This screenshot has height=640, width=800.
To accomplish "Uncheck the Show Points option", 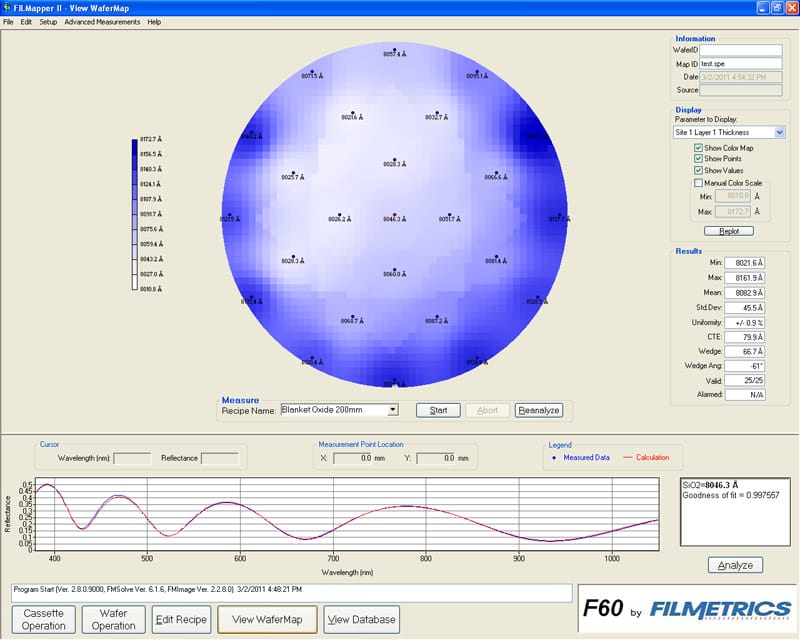I will [x=698, y=159].
